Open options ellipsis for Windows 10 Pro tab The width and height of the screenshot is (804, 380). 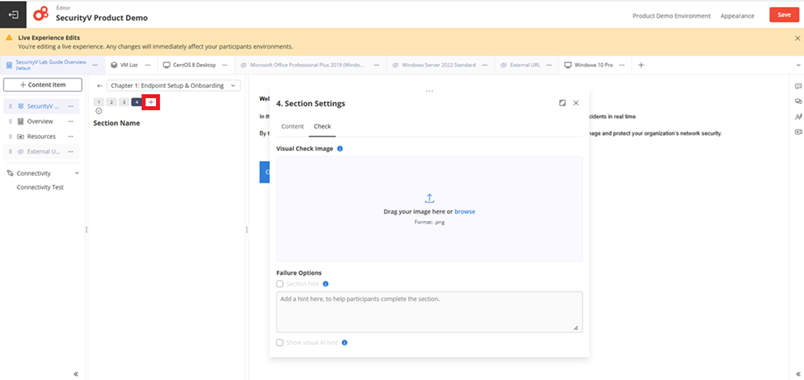point(622,65)
